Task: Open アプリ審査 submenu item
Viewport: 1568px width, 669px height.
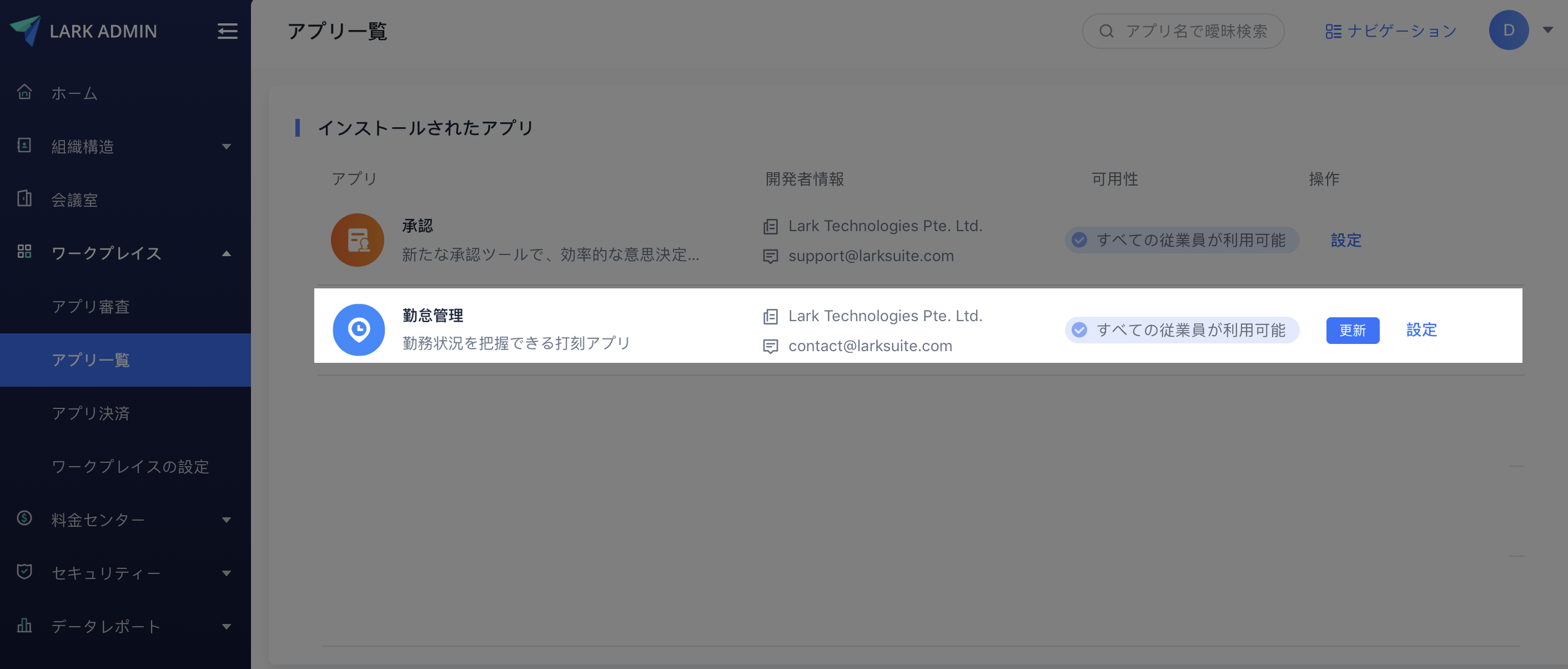Action: tap(91, 307)
